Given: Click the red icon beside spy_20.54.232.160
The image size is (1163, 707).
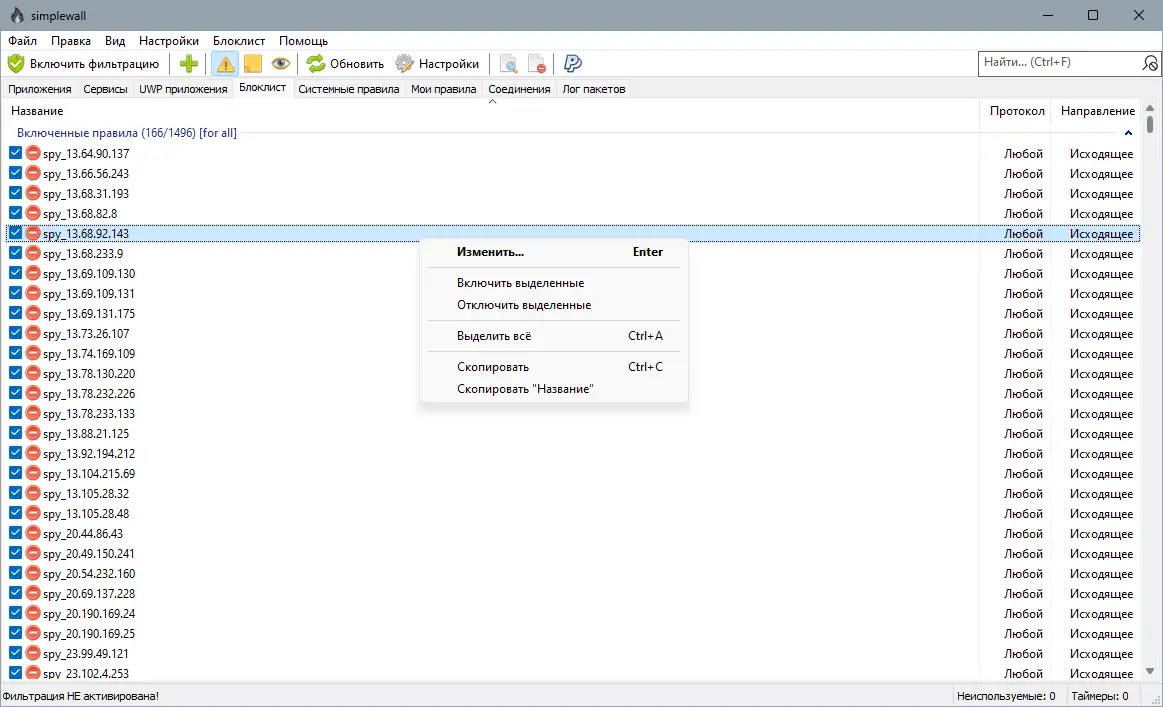Looking at the screenshot, I should pyautogui.click(x=33, y=573).
